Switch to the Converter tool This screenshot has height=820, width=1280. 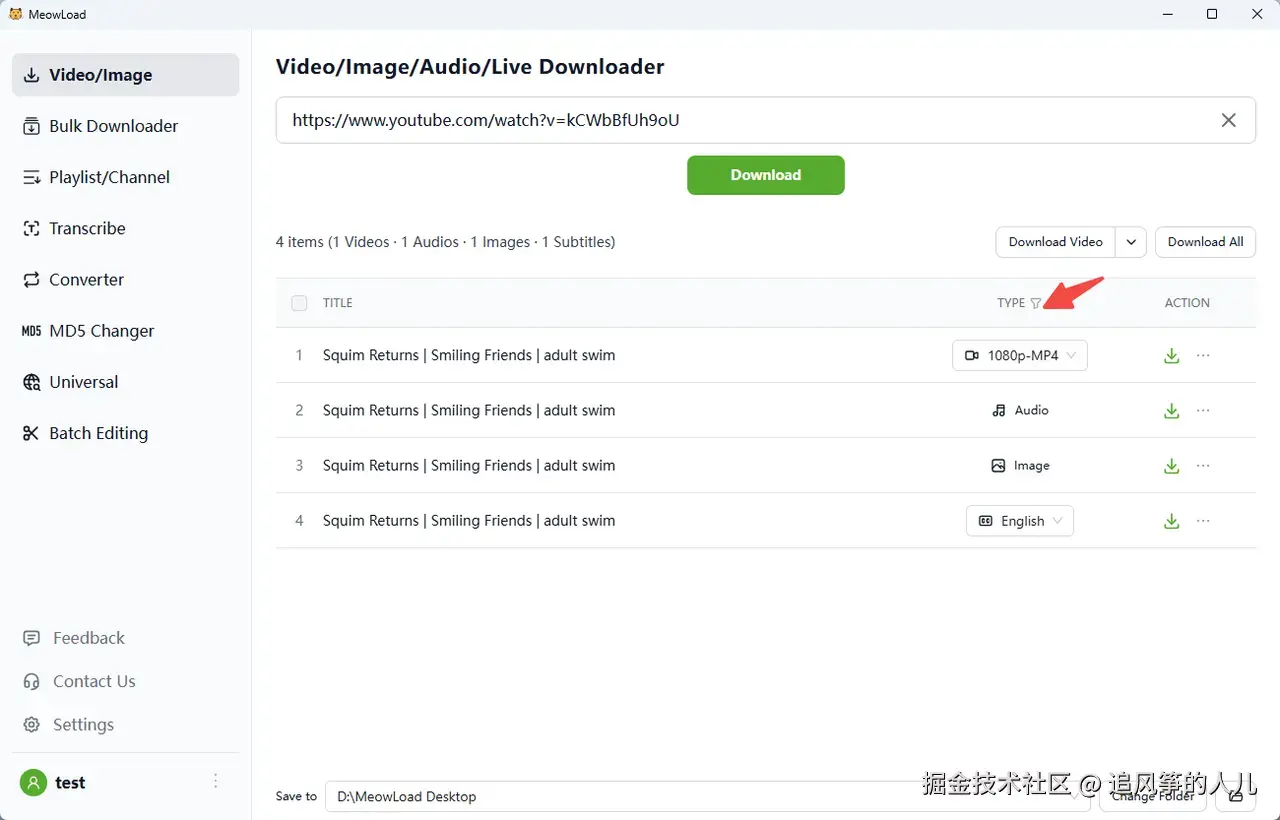125,280
